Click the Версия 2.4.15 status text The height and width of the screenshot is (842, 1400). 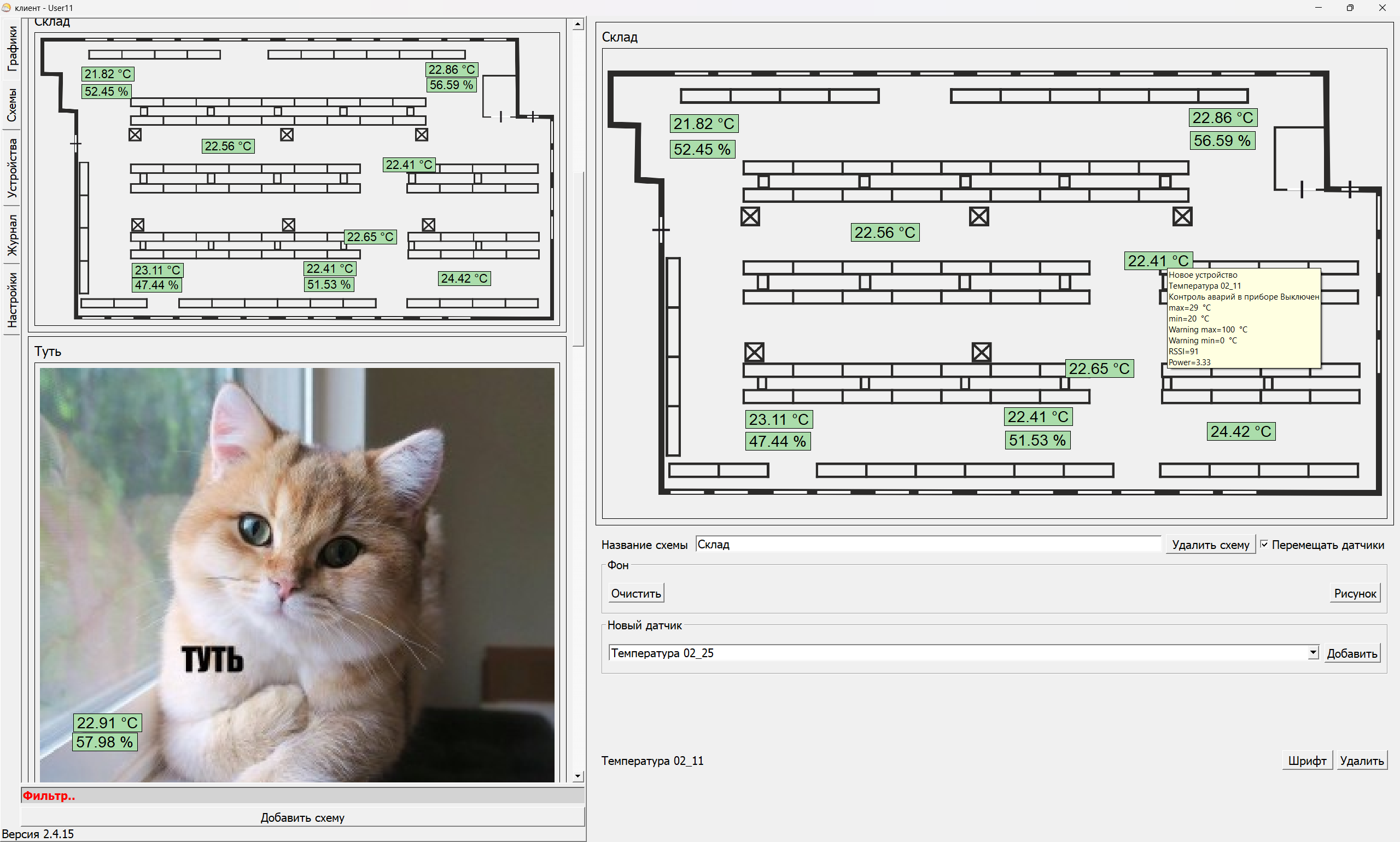[38, 833]
